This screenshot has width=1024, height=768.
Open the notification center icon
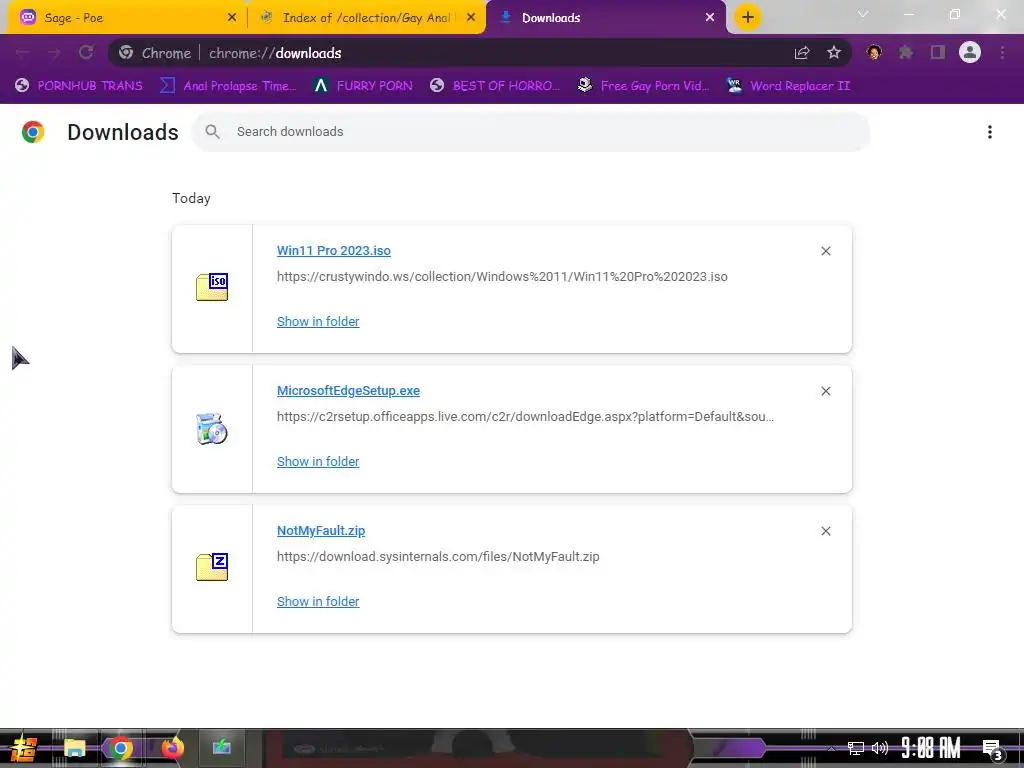(993, 750)
